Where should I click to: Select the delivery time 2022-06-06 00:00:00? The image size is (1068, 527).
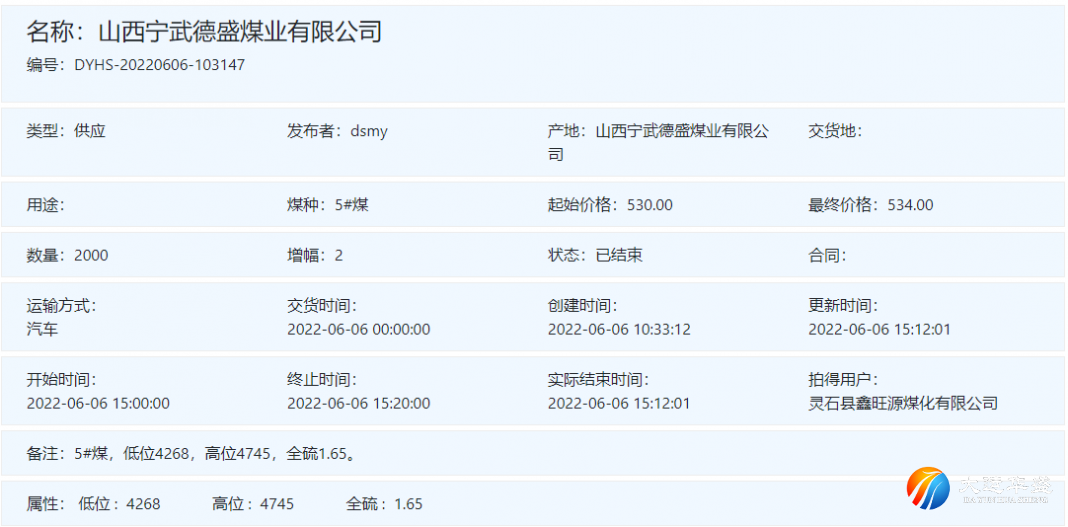(x=358, y=329)
